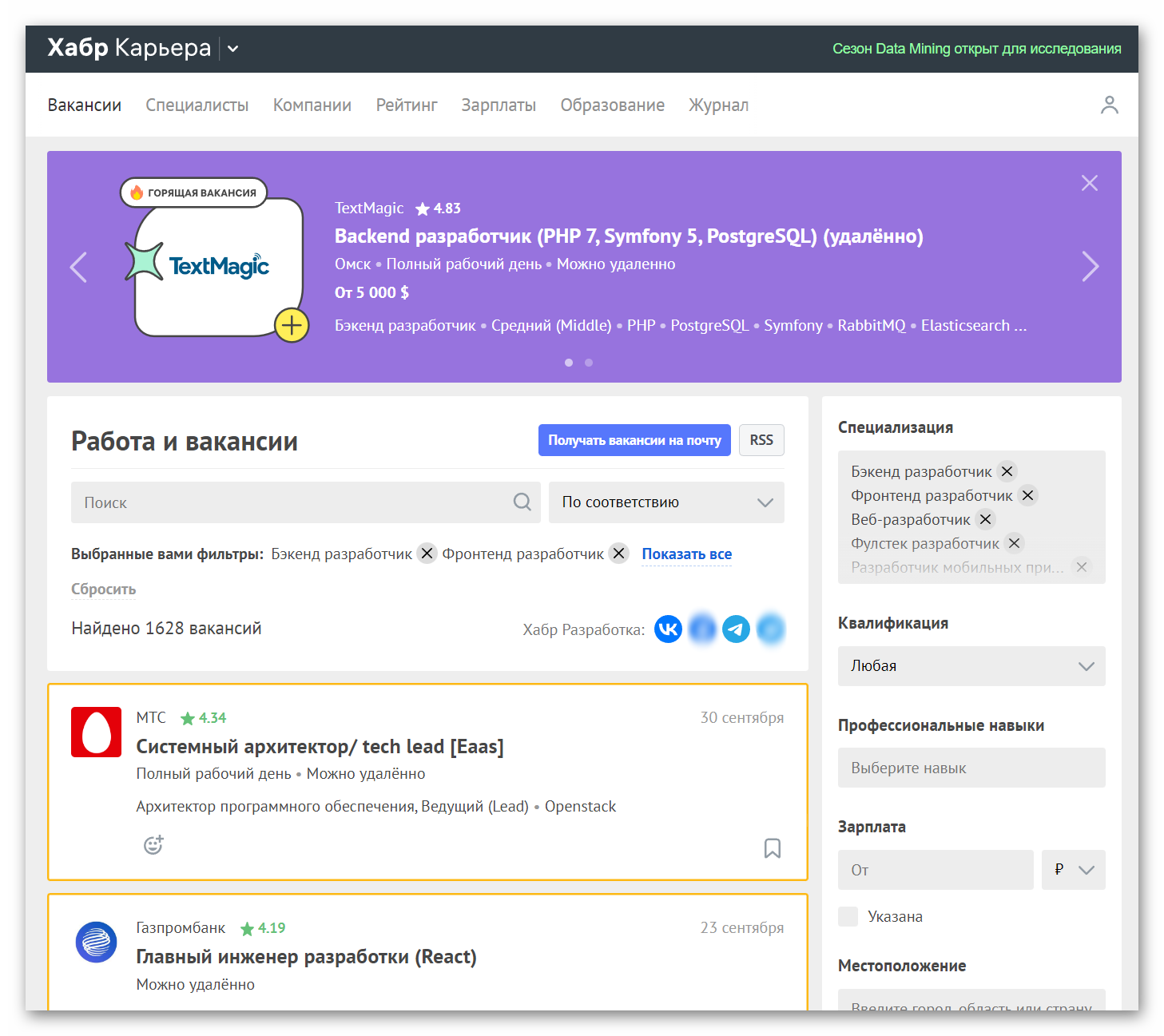
Task: Click the RabbitMQ tag in banner
Action: [872, 325]
